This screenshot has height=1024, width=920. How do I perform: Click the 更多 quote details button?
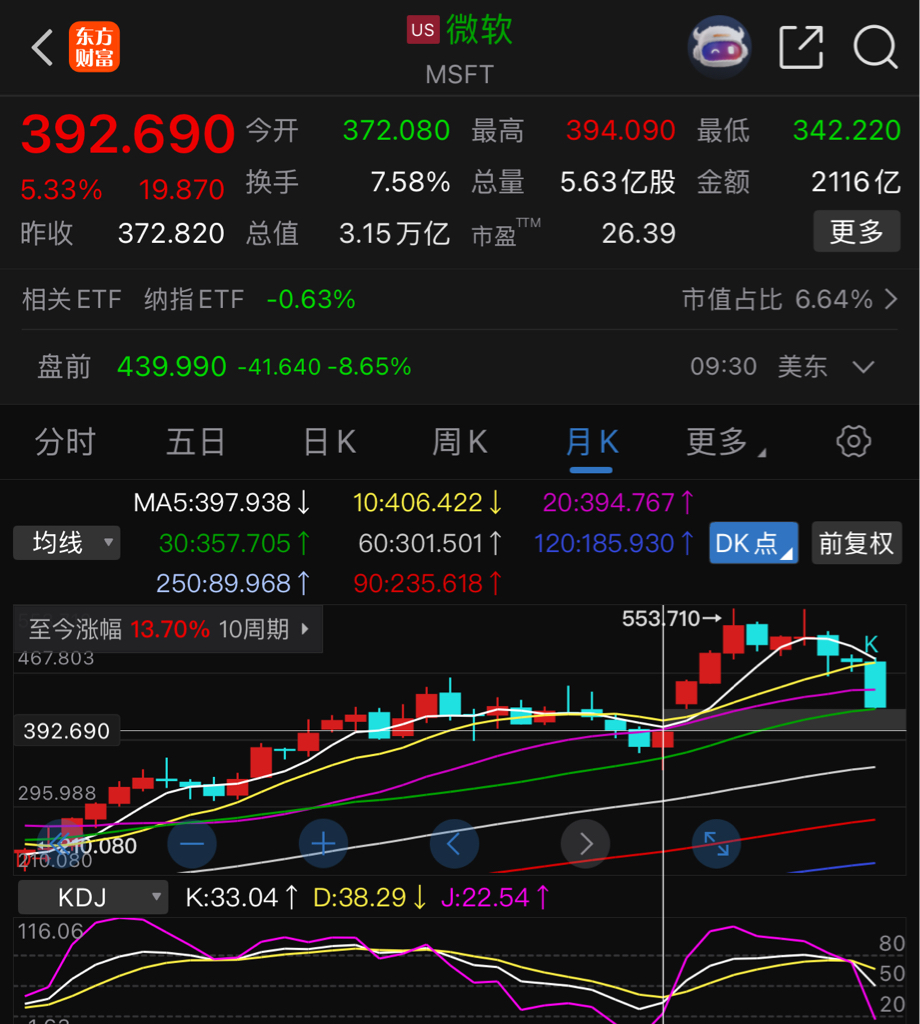(x=857, y=232)
